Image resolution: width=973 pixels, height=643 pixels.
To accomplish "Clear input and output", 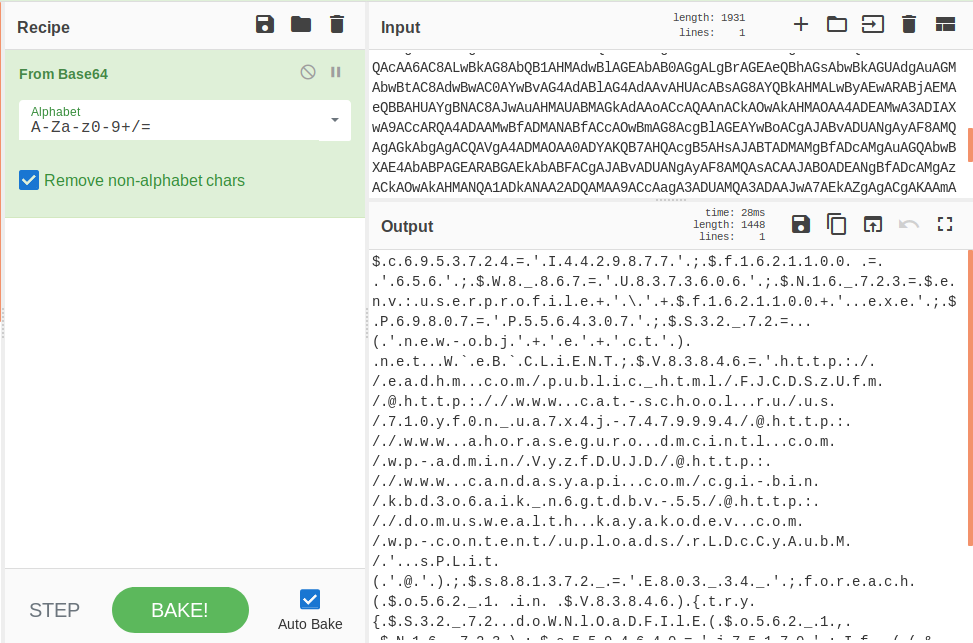I will (x=908, y=25).
